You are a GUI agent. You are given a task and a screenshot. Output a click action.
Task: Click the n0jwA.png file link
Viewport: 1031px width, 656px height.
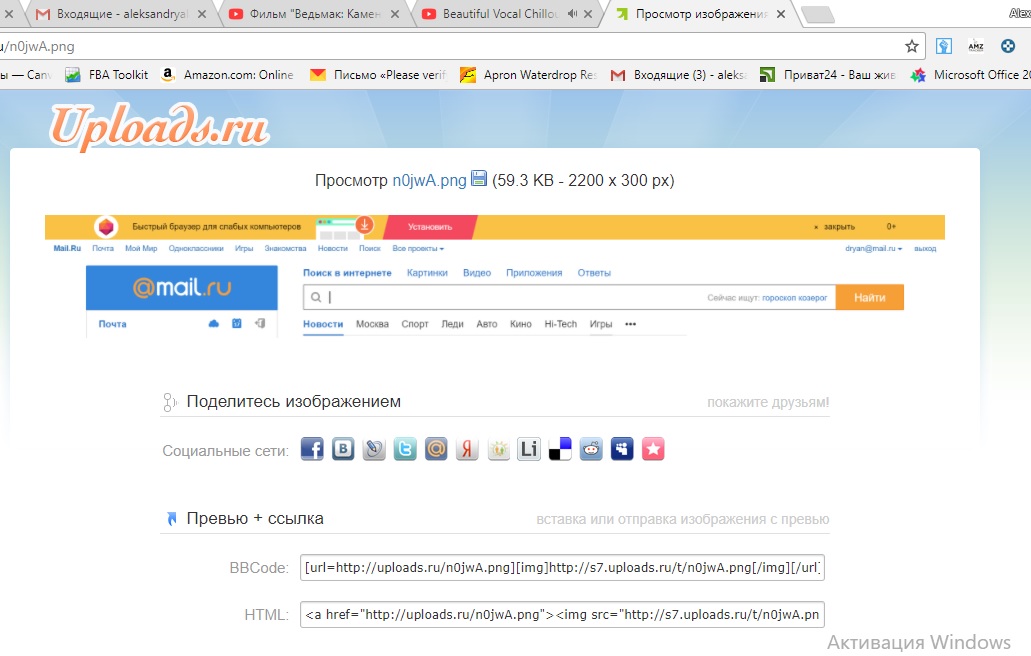coord(429,180)
